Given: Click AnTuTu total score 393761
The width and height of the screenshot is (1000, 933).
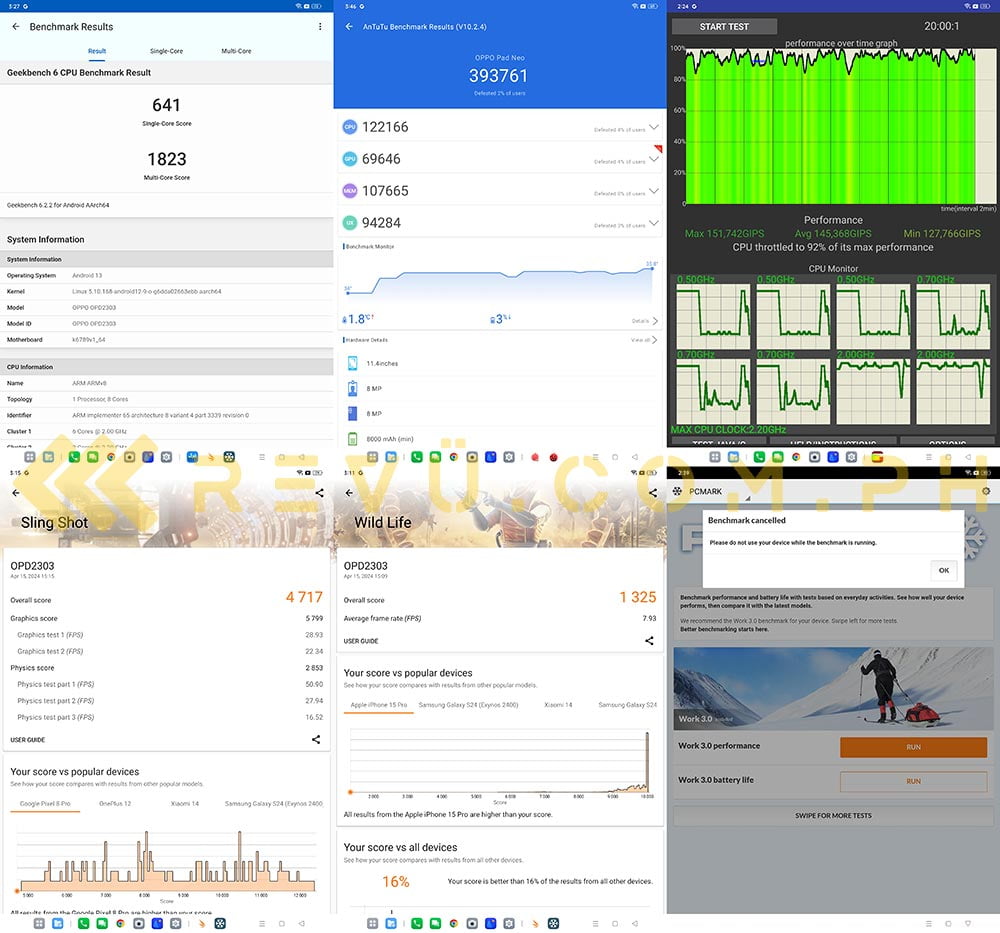Looking at the screenshot, I should click(x=499, y=76).
